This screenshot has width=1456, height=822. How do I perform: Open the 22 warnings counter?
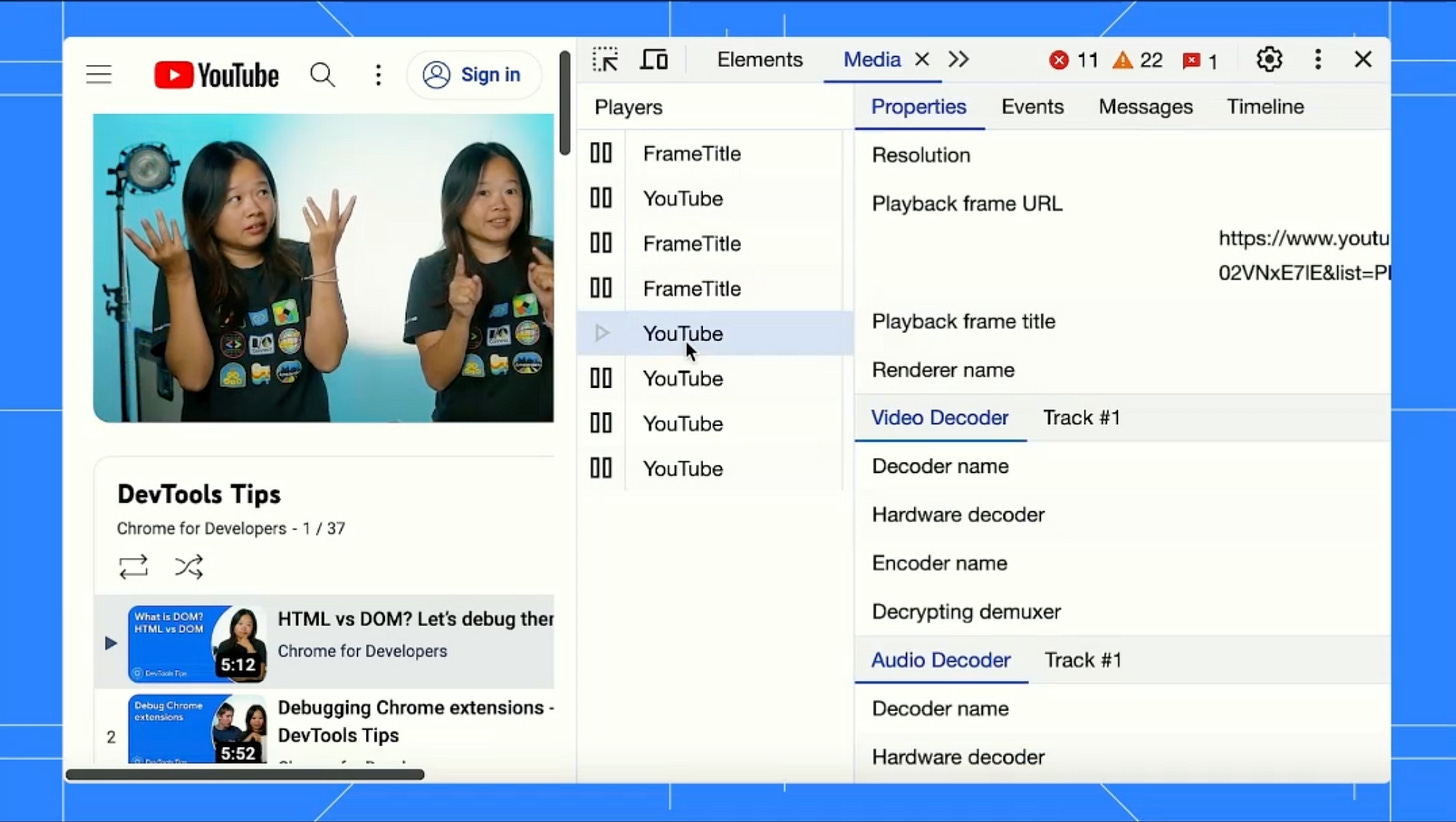(1138, 61)
